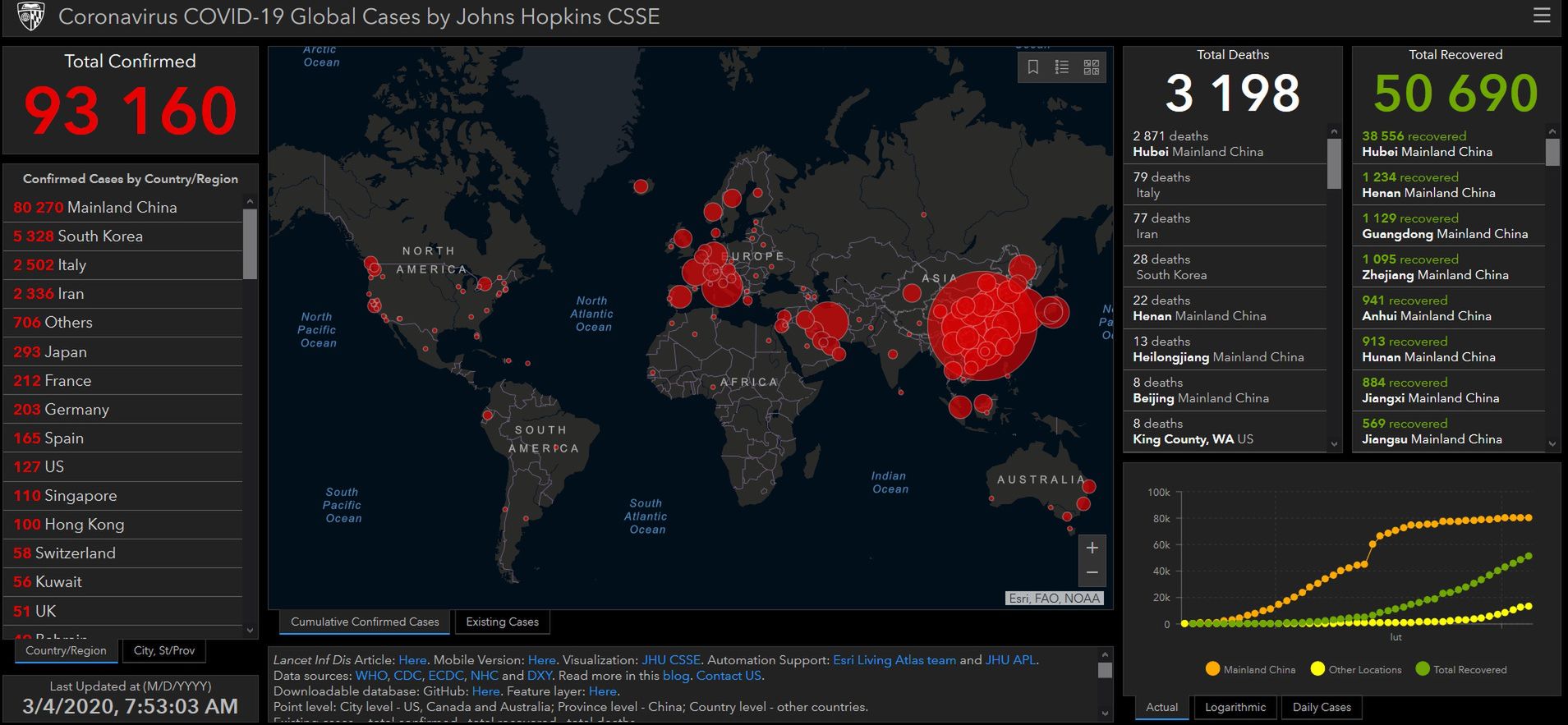The width and height of the screenshot is (1568, 725).
Task: Open the blog link
Action: coord(676,675)
